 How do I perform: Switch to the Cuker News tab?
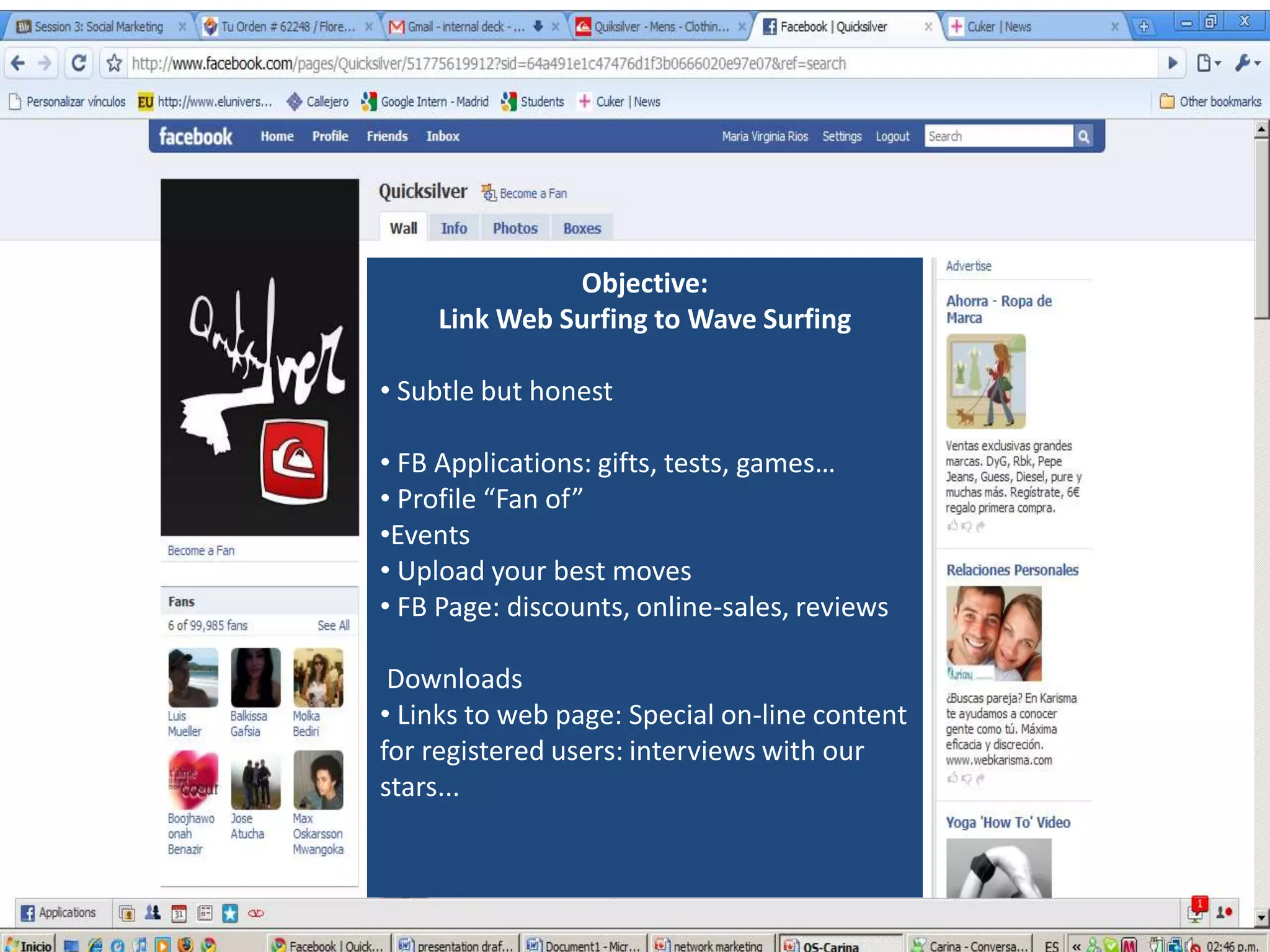tap(1033, 27)
